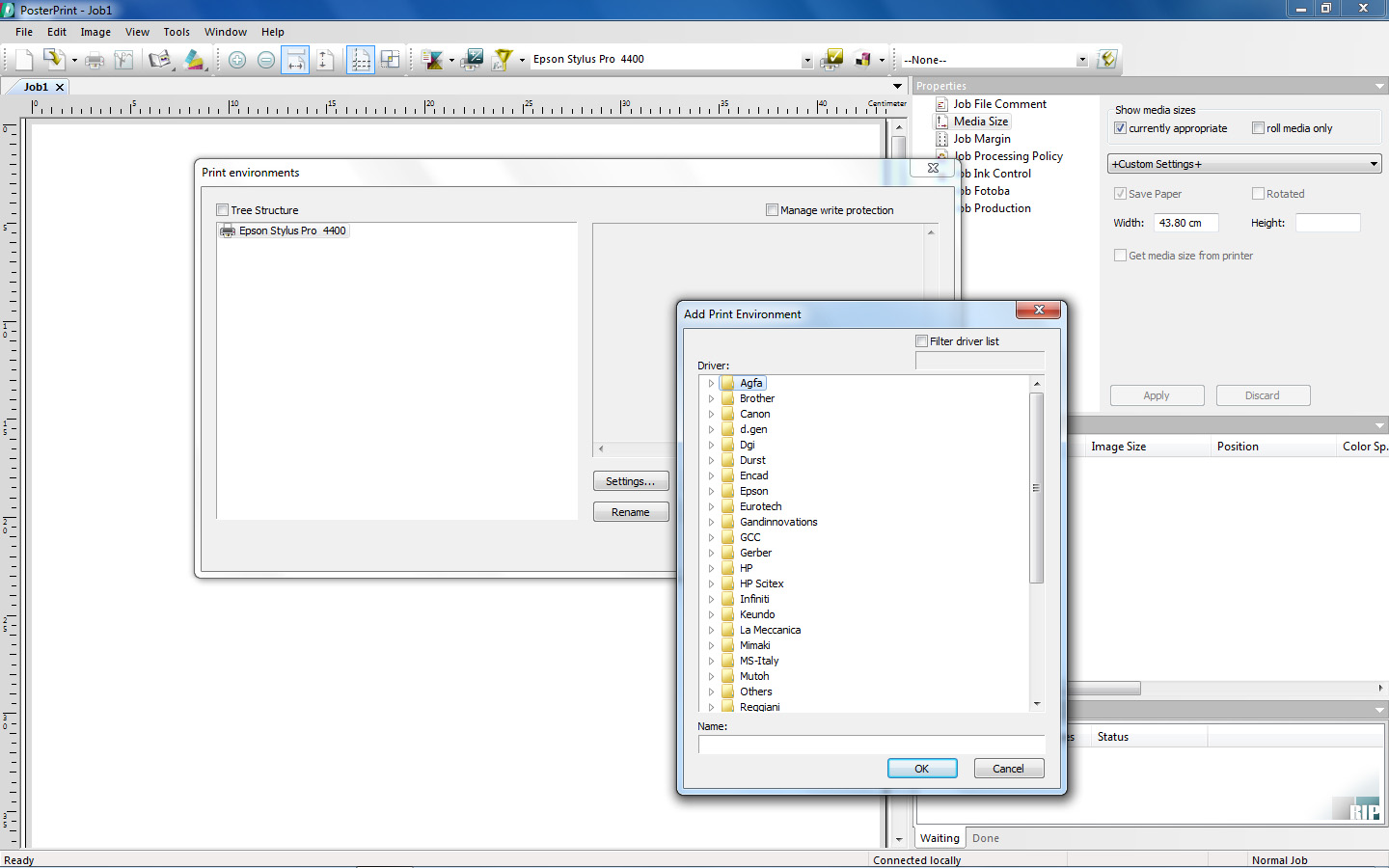Click the color book toolbar icon
This screenshot has height=868, width=1389.
point(159,60)
